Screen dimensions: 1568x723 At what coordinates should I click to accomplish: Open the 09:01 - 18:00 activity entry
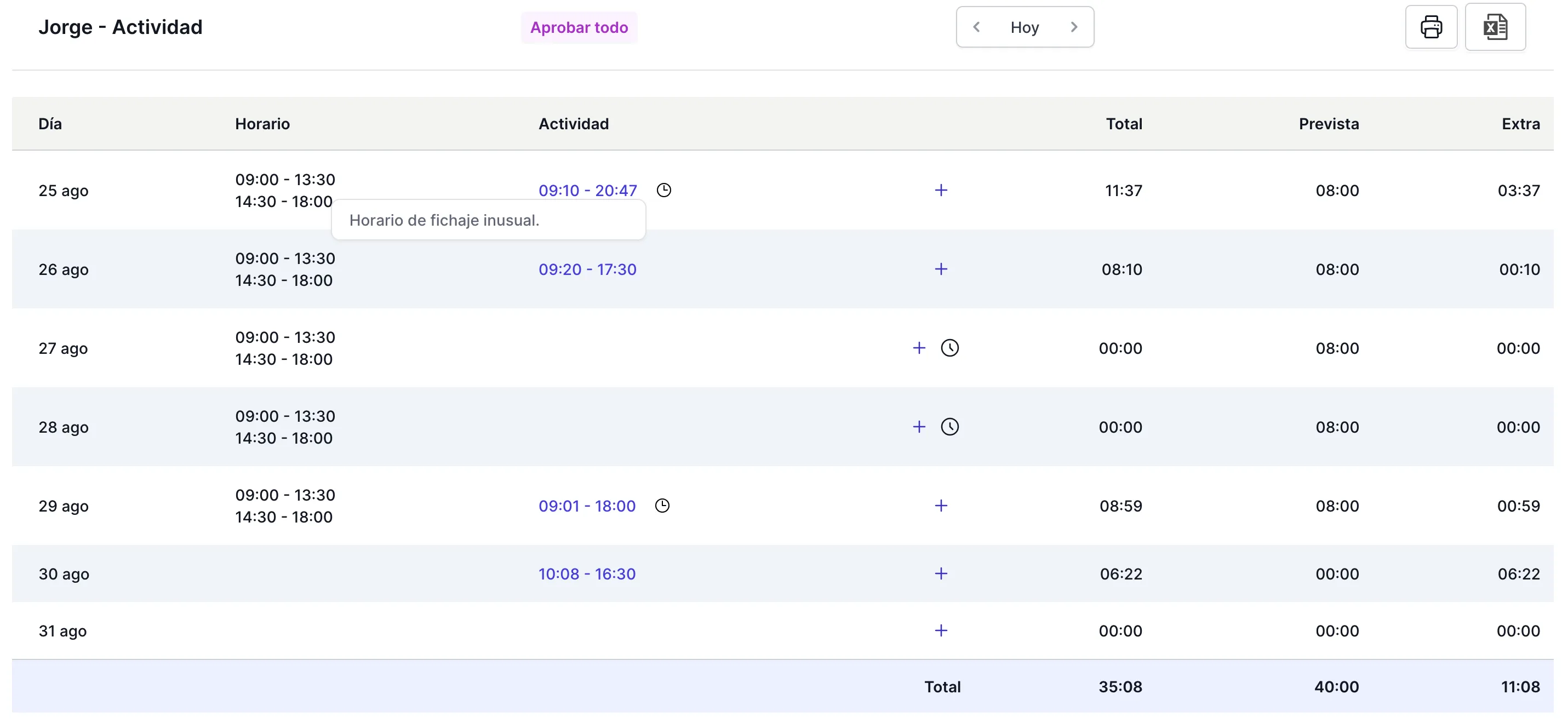coord(586,506)
